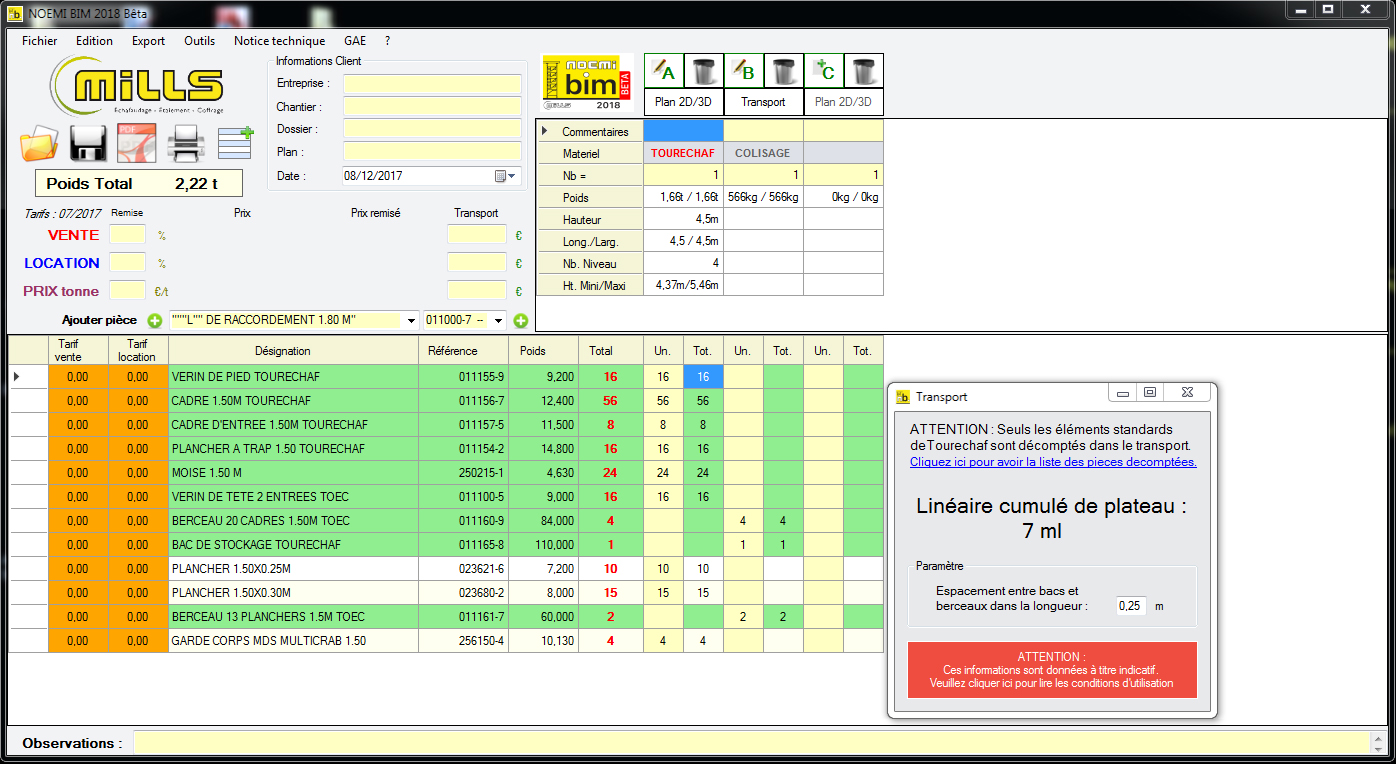Screen dimensions: 1396x764
Task: Open the Edition menu
Action: (94, 41)
